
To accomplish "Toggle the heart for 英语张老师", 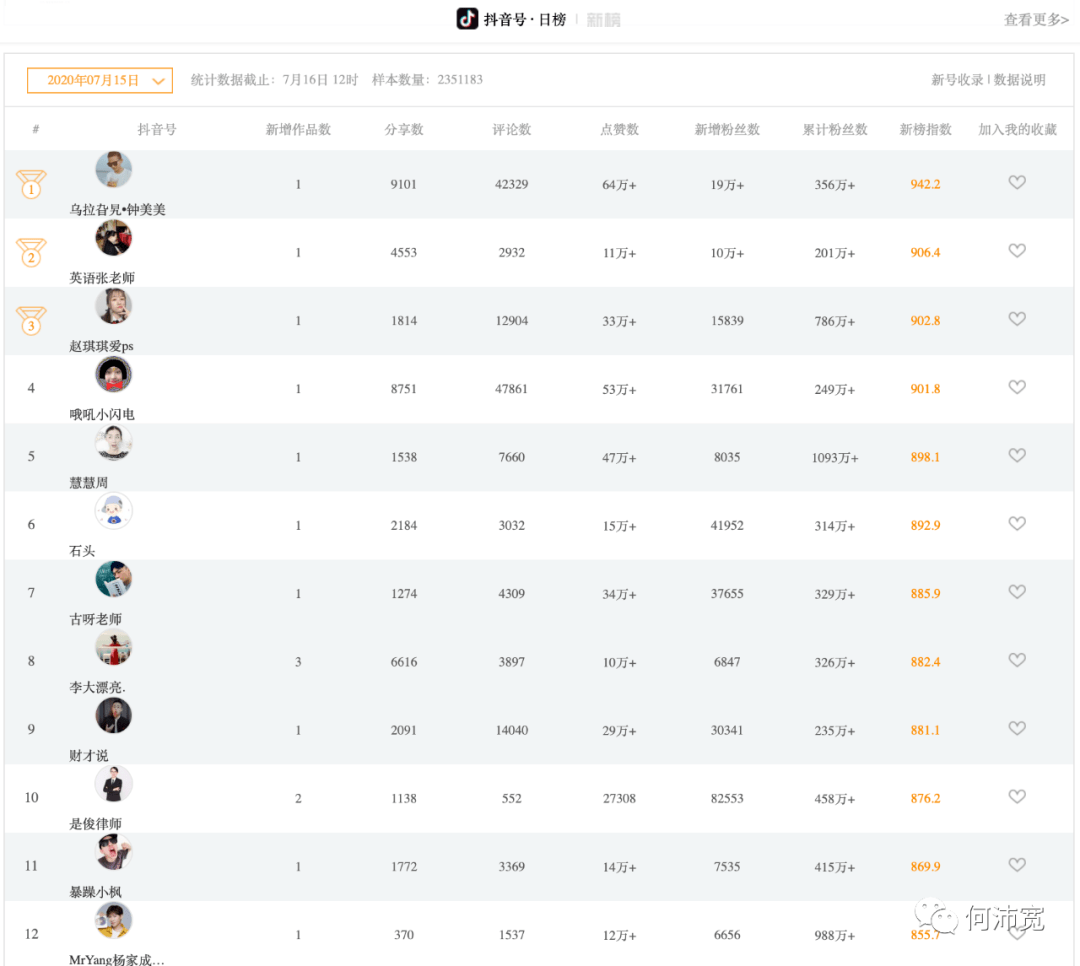I will coord(1017,251).
